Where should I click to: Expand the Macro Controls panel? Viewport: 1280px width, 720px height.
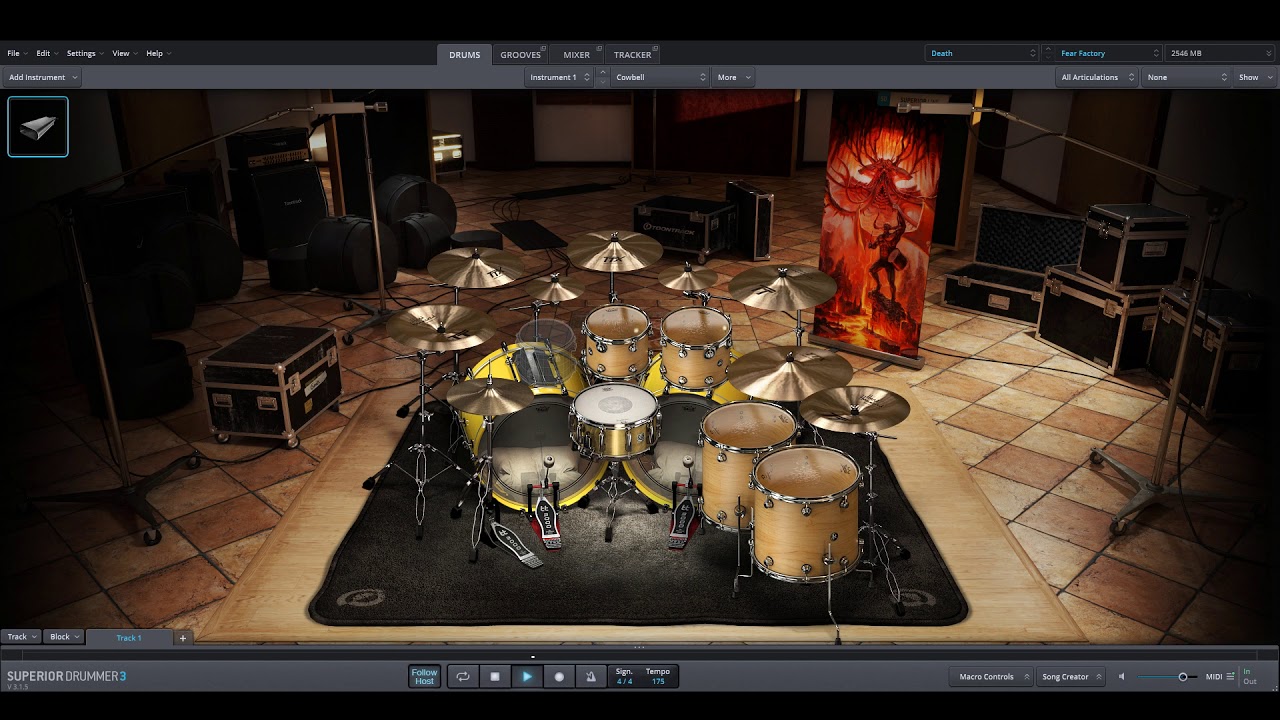[991, 677]
